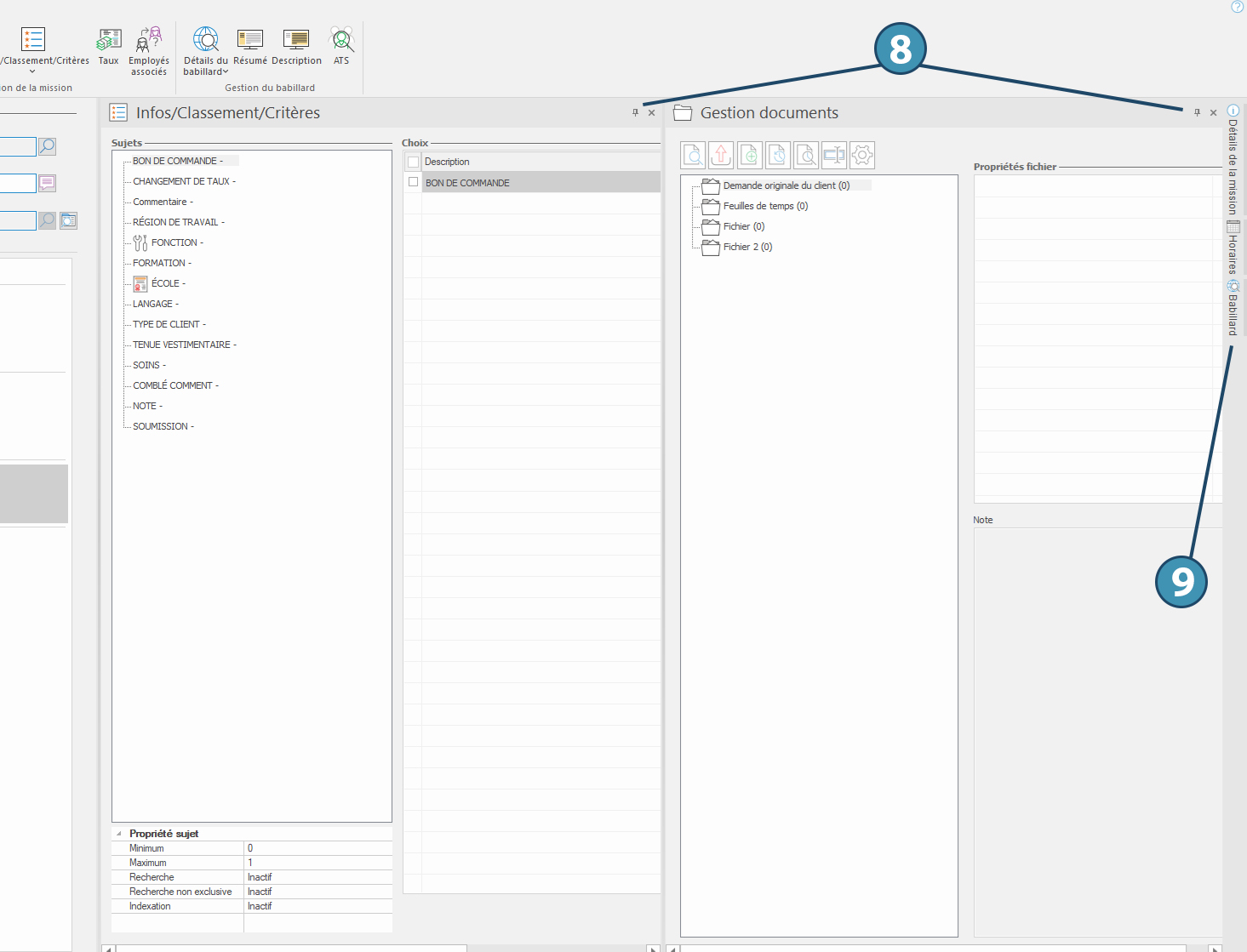Select the CHANGEMENT DE TAUX subject
Image resolution: width=1247 pixels, height=952 pixels.
click(x=181, y=181)
